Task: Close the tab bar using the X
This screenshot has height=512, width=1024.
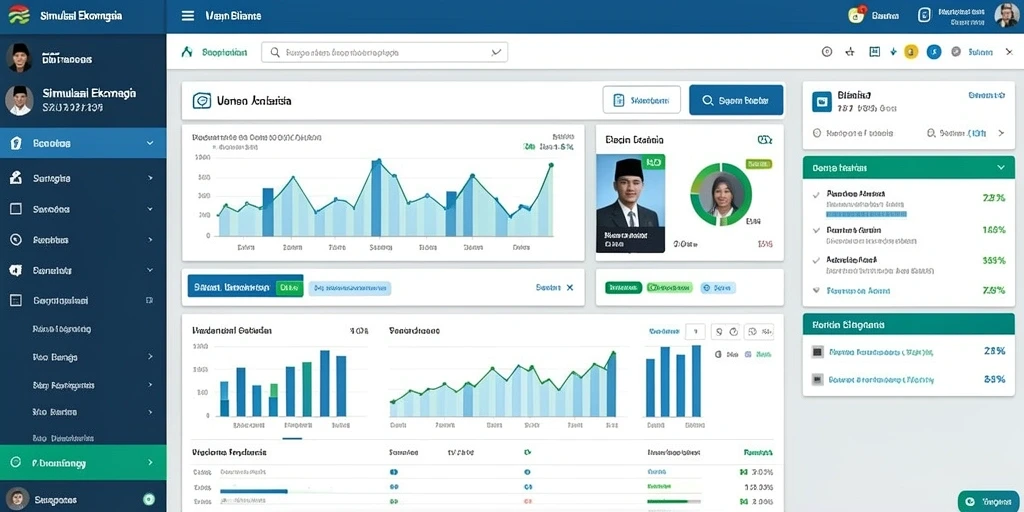Action: [569, 287]
